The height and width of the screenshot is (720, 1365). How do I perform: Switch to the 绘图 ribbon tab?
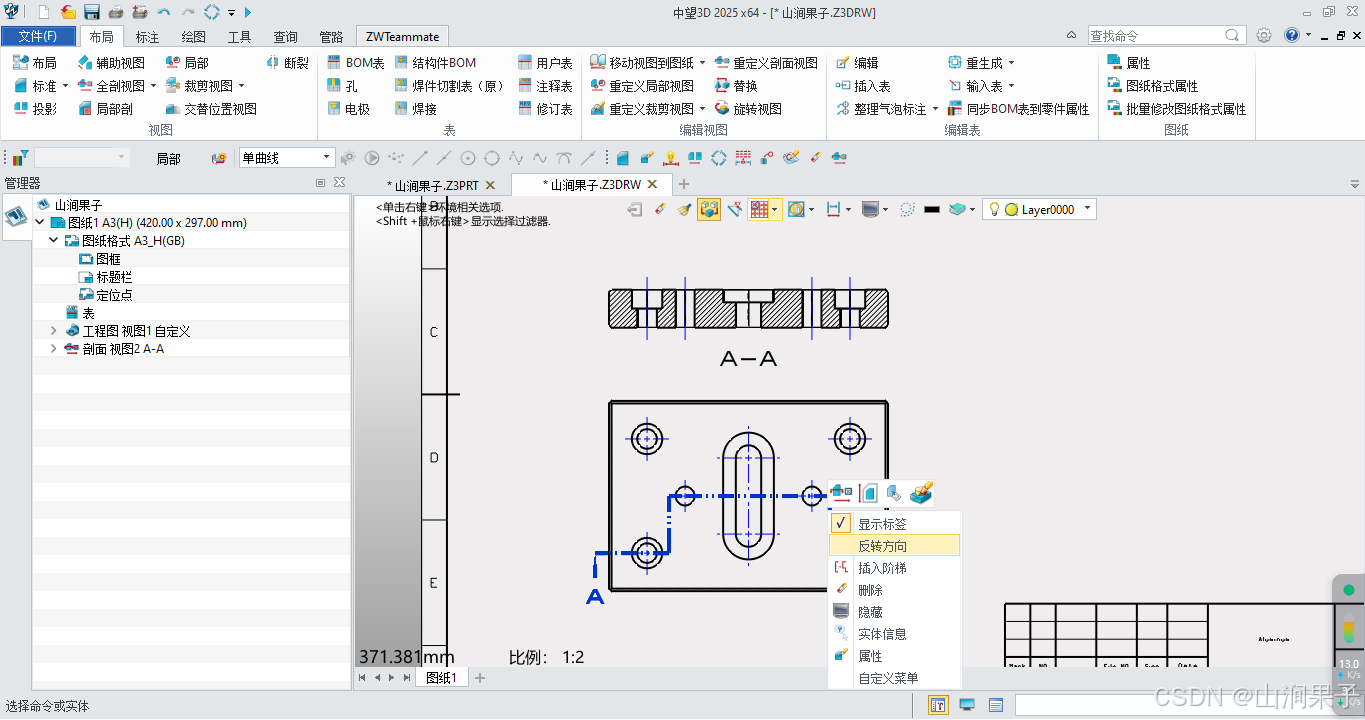coord(194,37)
